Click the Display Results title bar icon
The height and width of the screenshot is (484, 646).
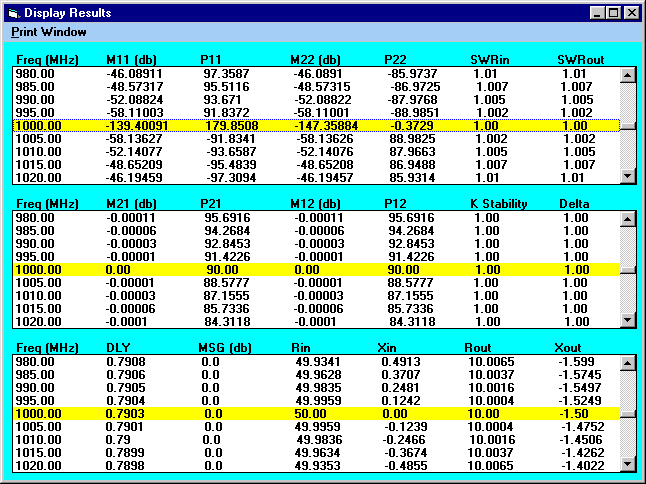[13, 13]
